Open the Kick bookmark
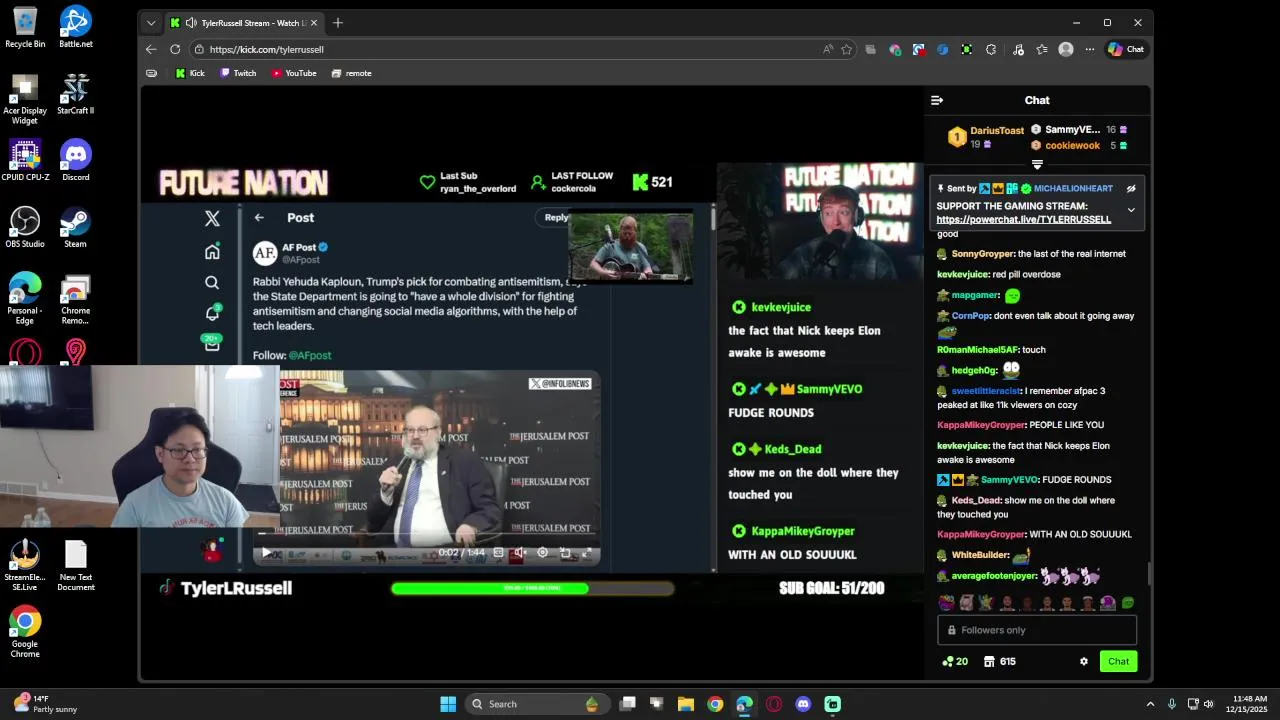The width and height of the screenshot is (1280, 720). (x=190, y=73)
